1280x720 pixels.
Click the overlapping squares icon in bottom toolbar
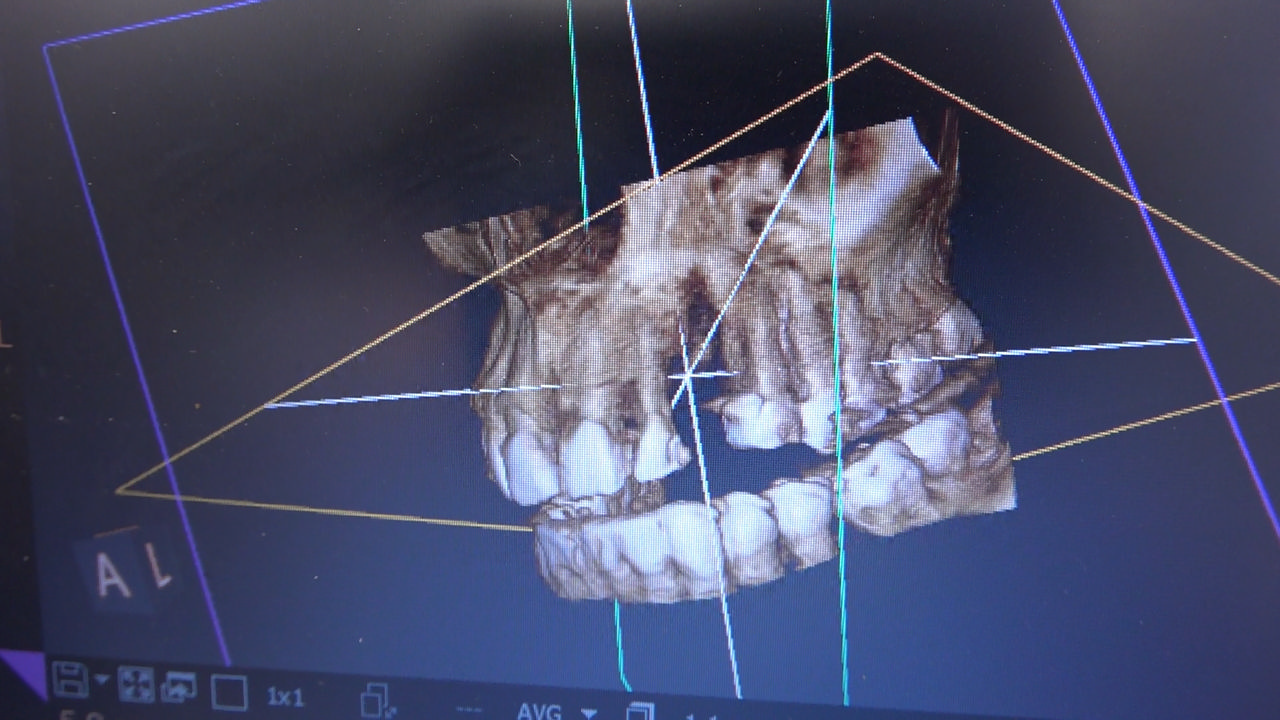point(379,701)
